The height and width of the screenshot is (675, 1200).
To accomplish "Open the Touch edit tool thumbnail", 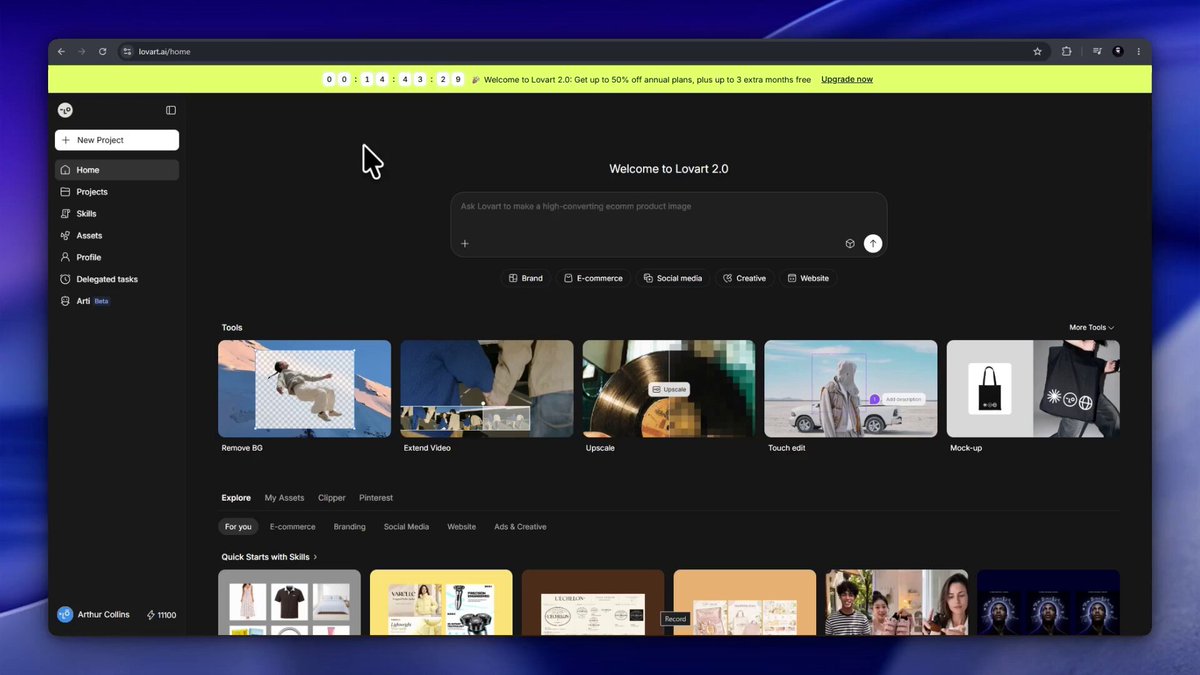I will tap(851, 389).
